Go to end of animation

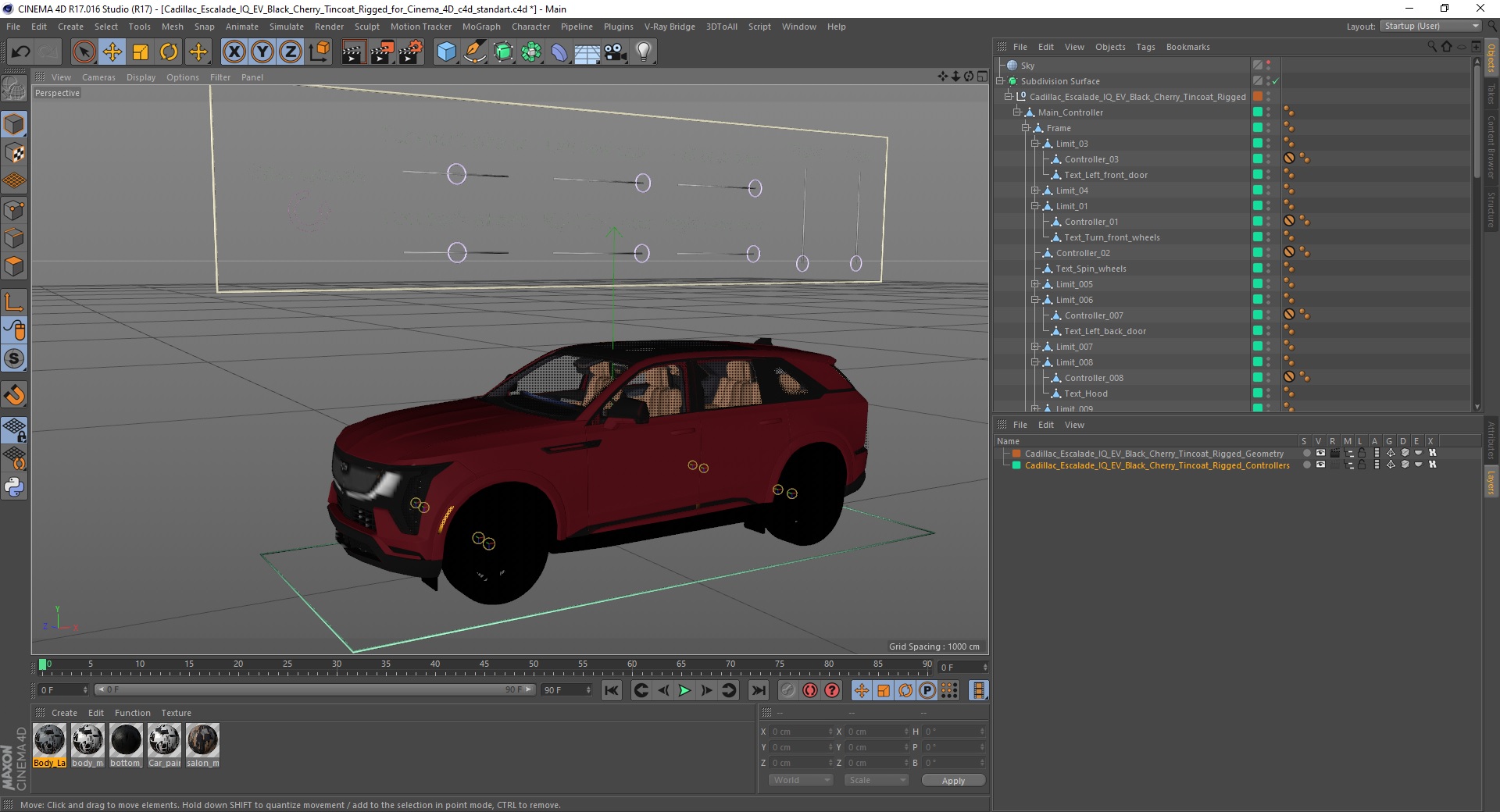coord(758,690)
